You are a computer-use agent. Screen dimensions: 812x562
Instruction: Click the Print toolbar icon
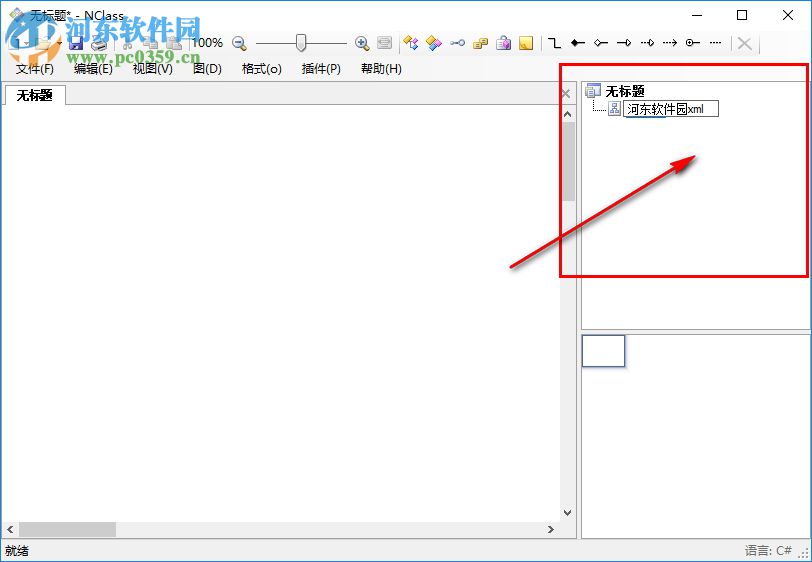point(98,44)
